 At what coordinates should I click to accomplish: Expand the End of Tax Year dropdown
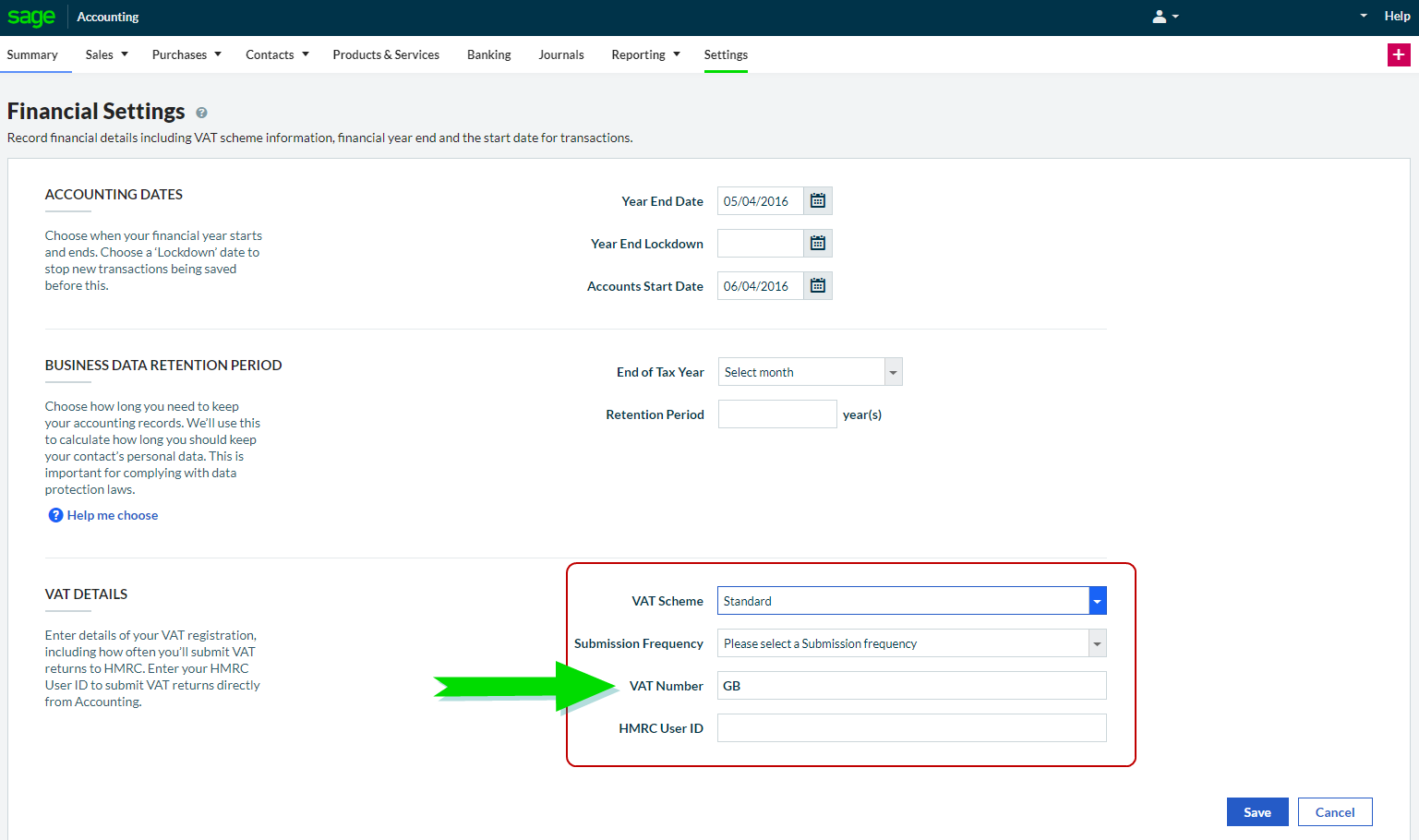893,372
